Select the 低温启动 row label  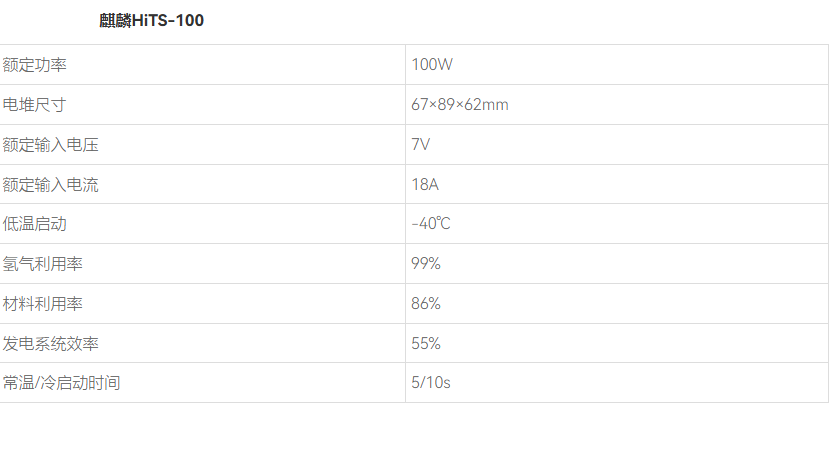[34, 224]
